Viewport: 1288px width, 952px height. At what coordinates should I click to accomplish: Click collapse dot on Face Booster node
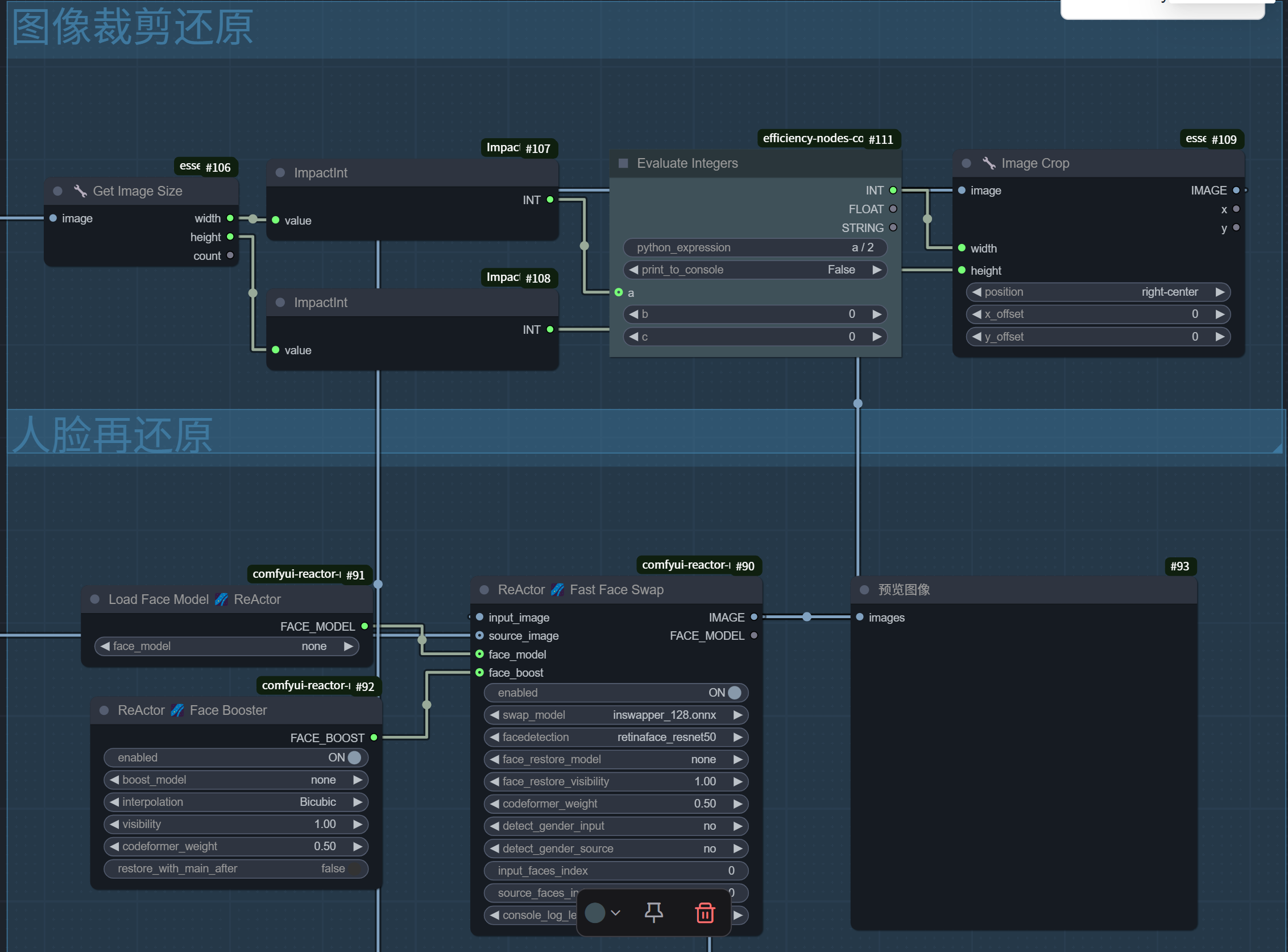tap(104, 710)
